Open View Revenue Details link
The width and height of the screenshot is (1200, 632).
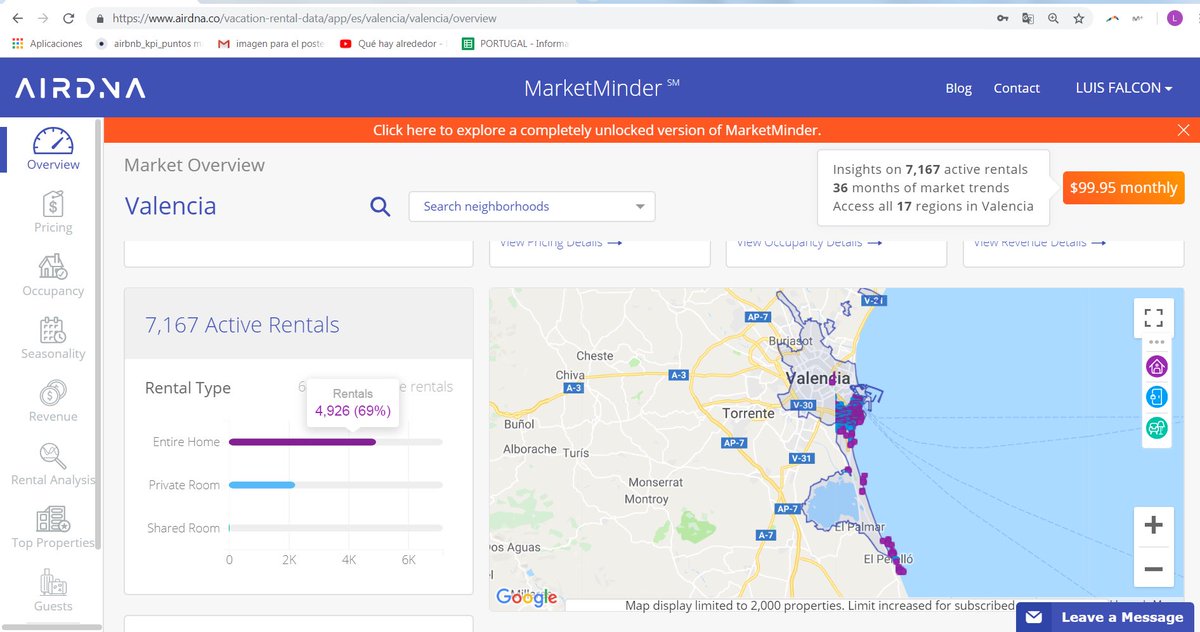tap(1040, 243)
